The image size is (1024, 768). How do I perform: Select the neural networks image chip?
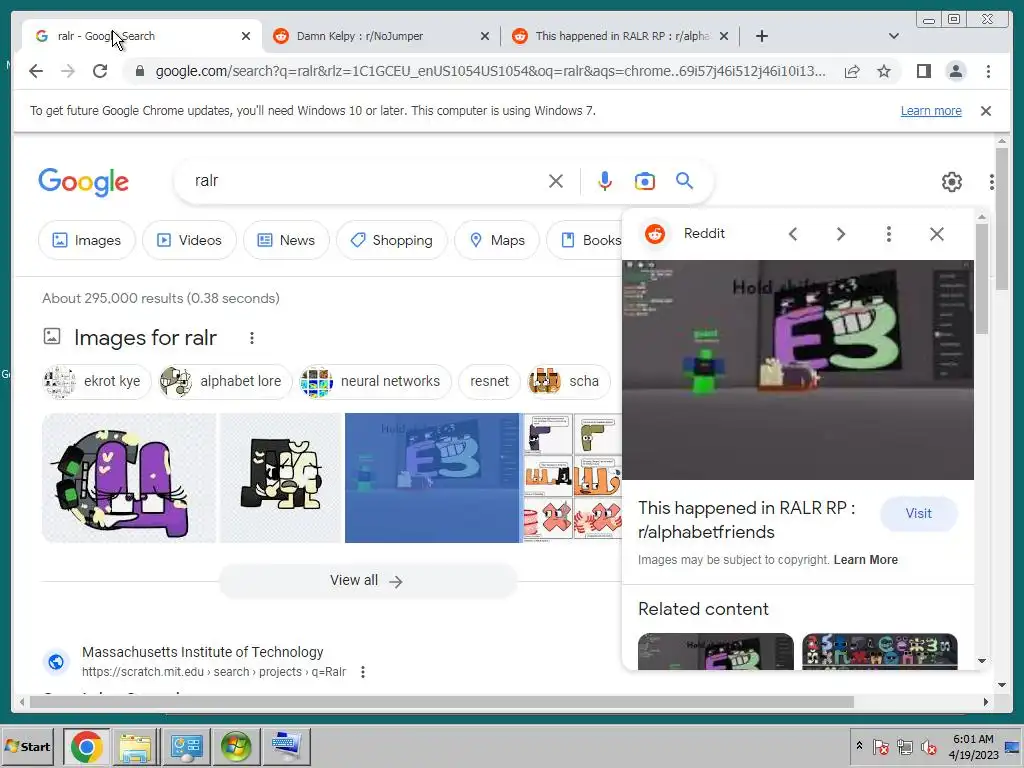[x=375, y=381]
